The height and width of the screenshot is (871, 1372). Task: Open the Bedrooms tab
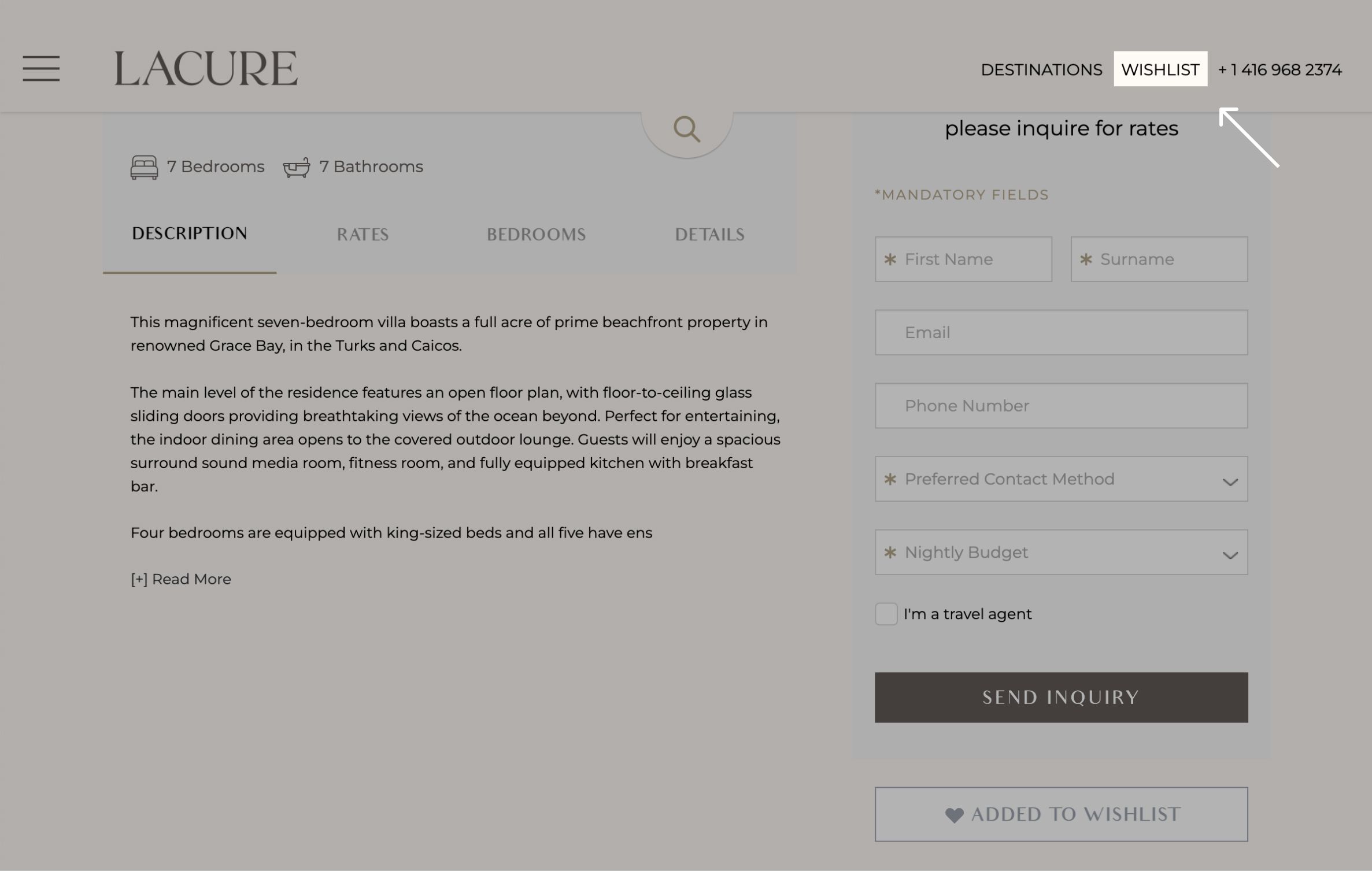tap(536, 235)
